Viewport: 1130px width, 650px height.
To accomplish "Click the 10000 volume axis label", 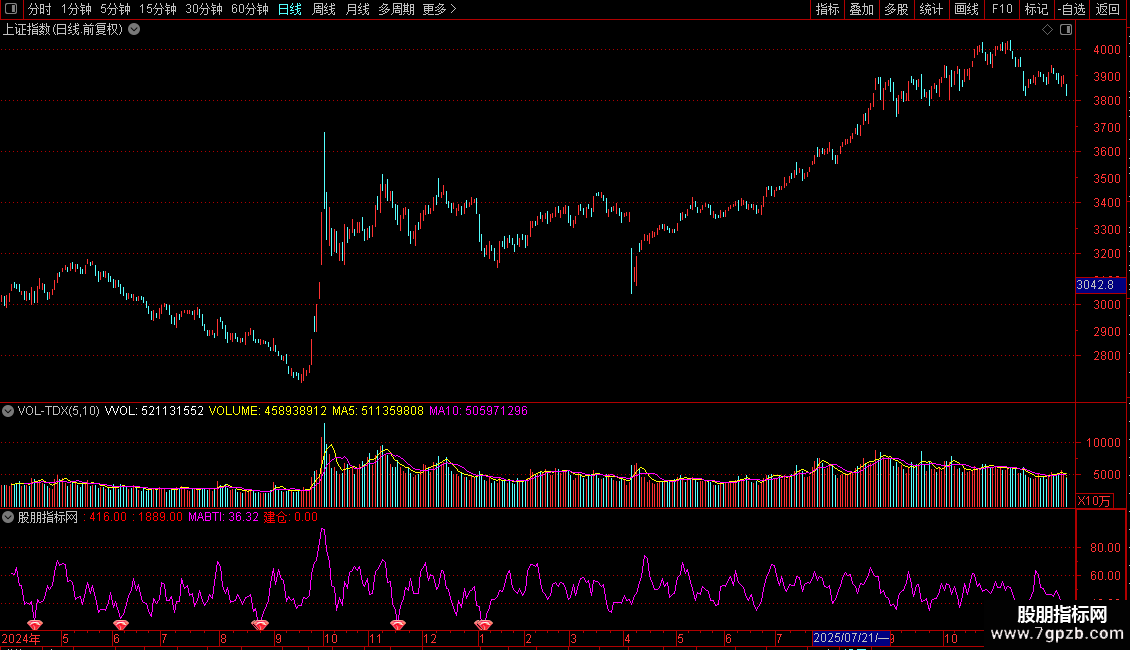I will 1103,442.
